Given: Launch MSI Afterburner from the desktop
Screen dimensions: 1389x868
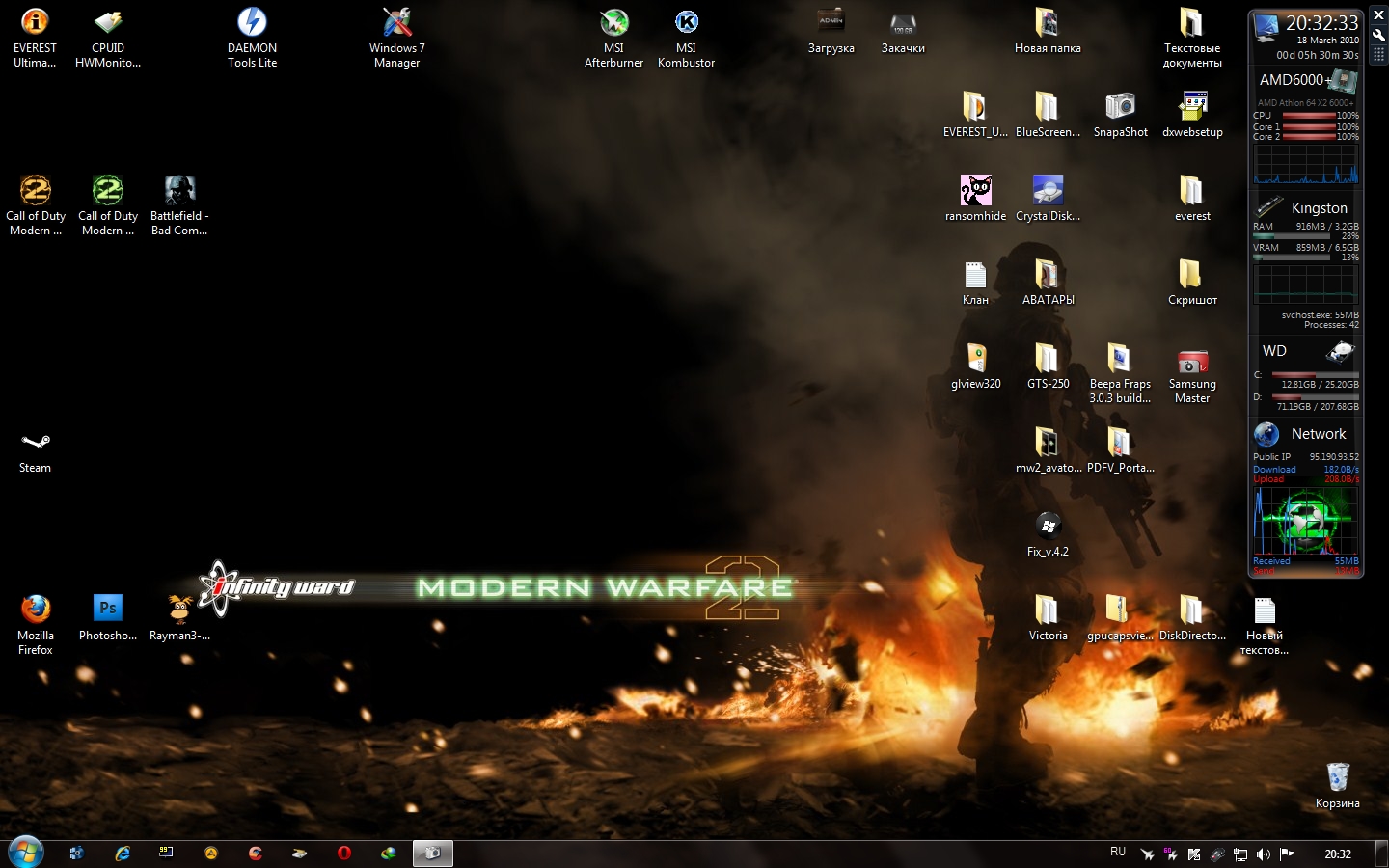Looking at the screenshot, I should click(613, 23).
